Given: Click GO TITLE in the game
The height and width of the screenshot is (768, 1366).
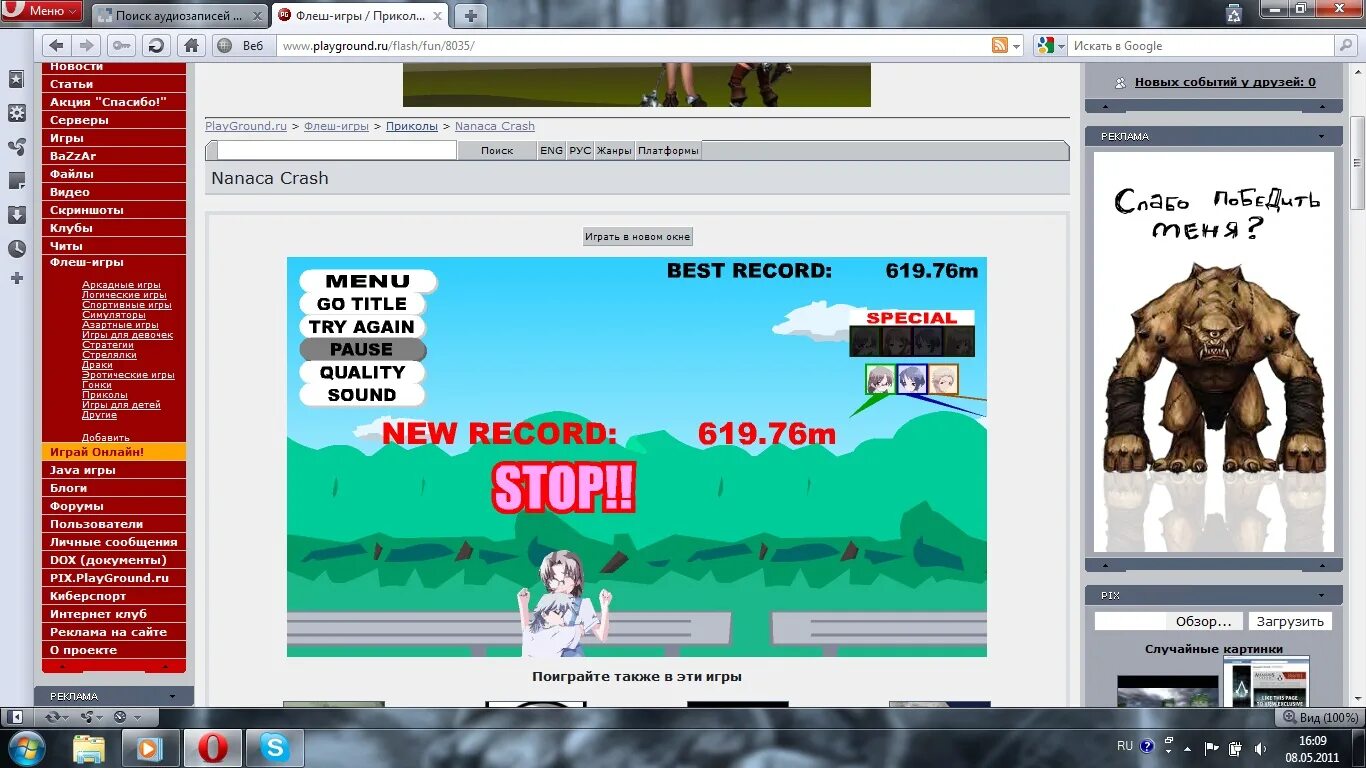Looking at the screenshot, I should (362, 304).
